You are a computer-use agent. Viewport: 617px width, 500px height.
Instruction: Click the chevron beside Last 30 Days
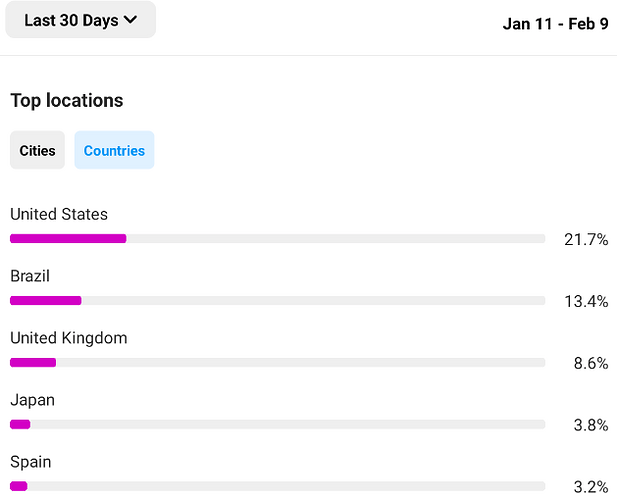click(130, 20)
